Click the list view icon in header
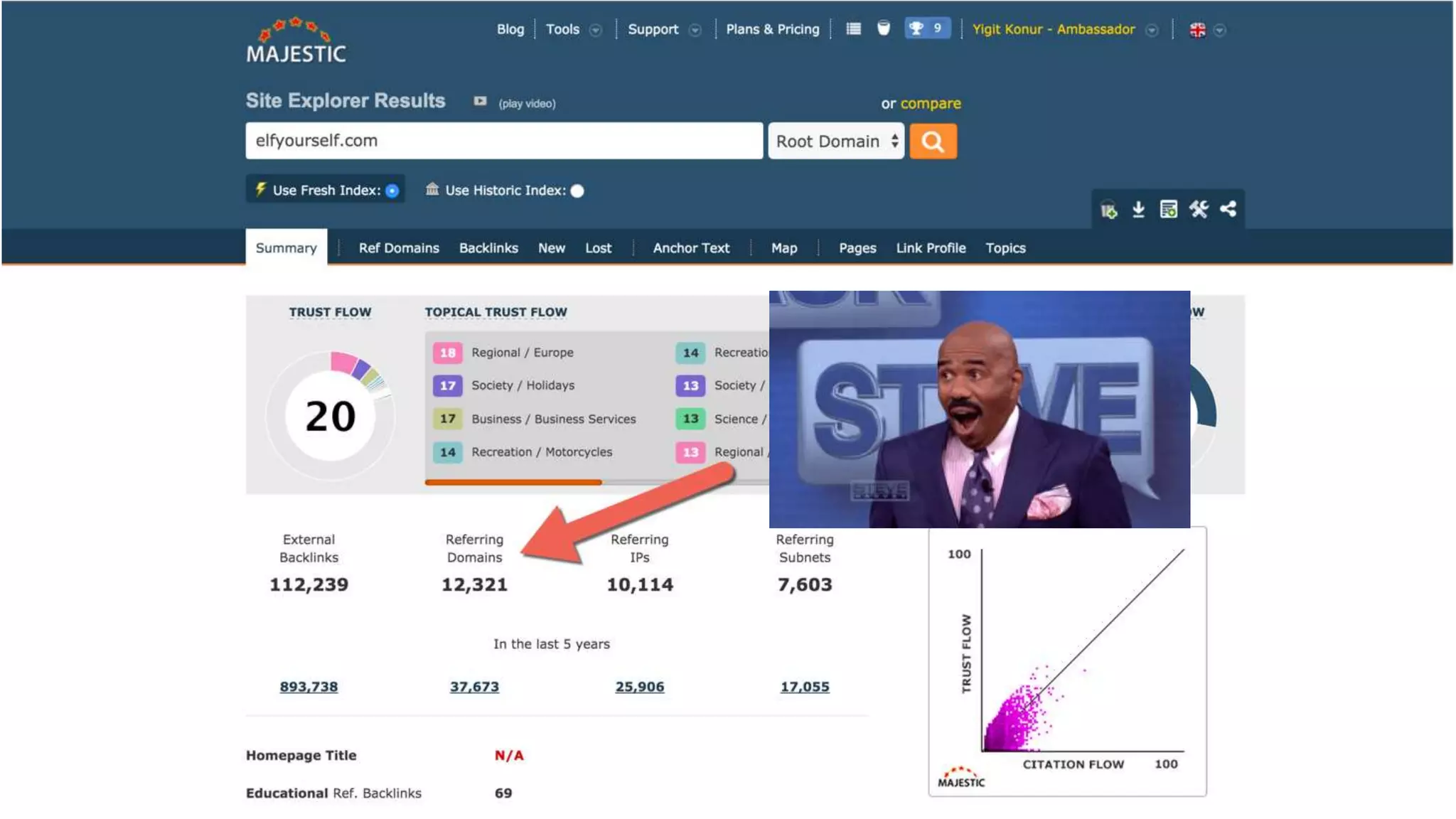The width and height of the screenshot is (1456, 819). pos(853,29)
